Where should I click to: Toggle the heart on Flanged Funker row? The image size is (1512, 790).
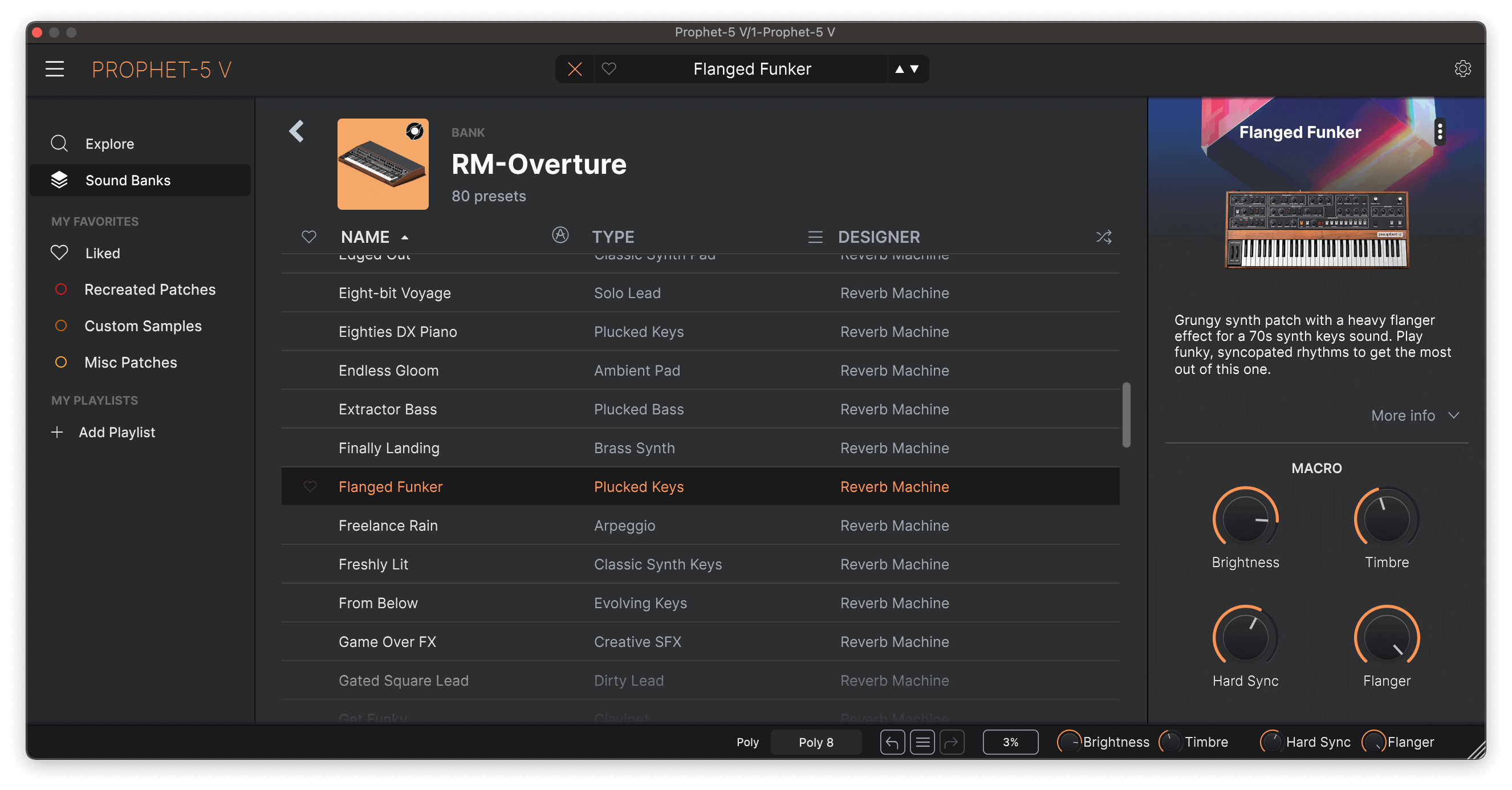(x=310, y=487)
